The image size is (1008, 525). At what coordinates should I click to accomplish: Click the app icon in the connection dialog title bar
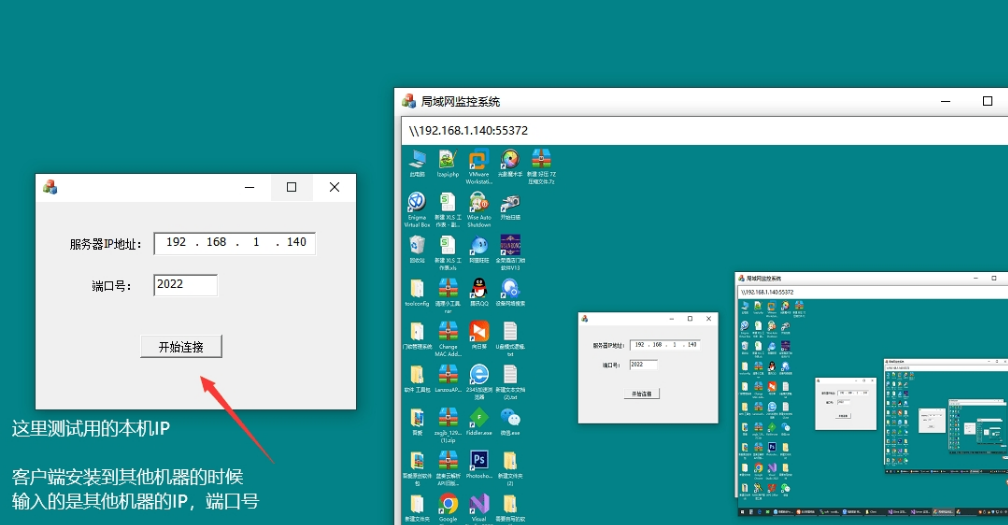[50, 187]
